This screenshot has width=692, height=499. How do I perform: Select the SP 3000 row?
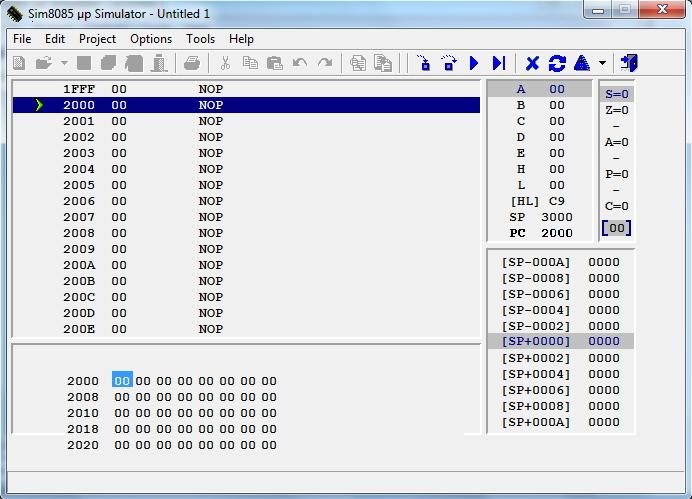point(540,217)
